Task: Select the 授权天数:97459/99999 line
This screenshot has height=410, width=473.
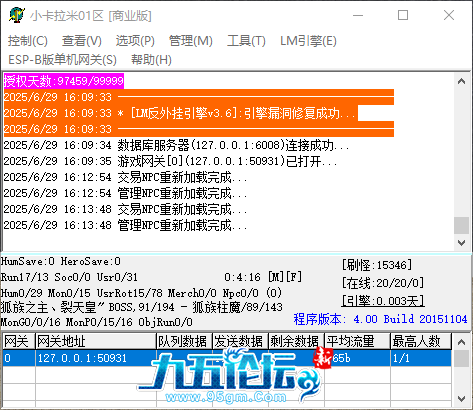Action: pos(64,81)
